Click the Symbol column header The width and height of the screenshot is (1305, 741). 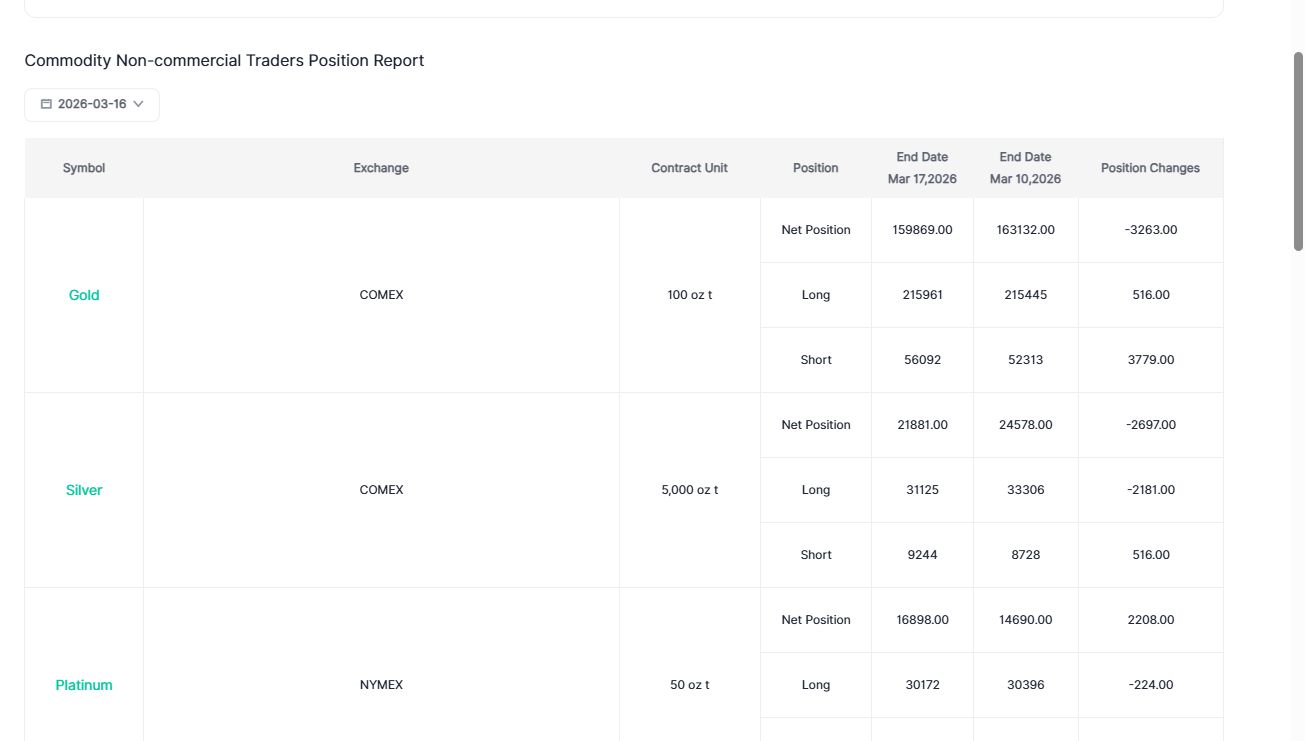[84, 168]
